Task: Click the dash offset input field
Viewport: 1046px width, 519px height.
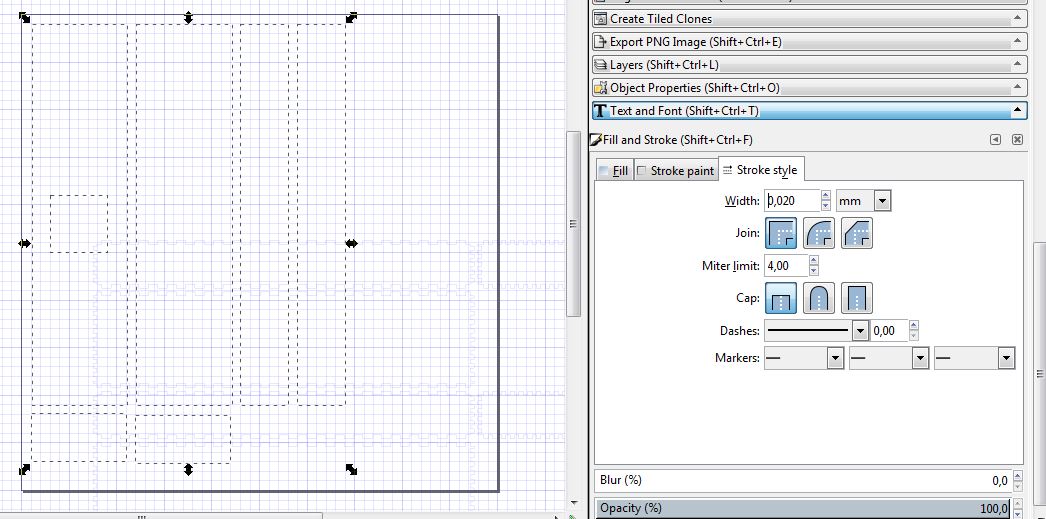Action: tap(890, 330)
